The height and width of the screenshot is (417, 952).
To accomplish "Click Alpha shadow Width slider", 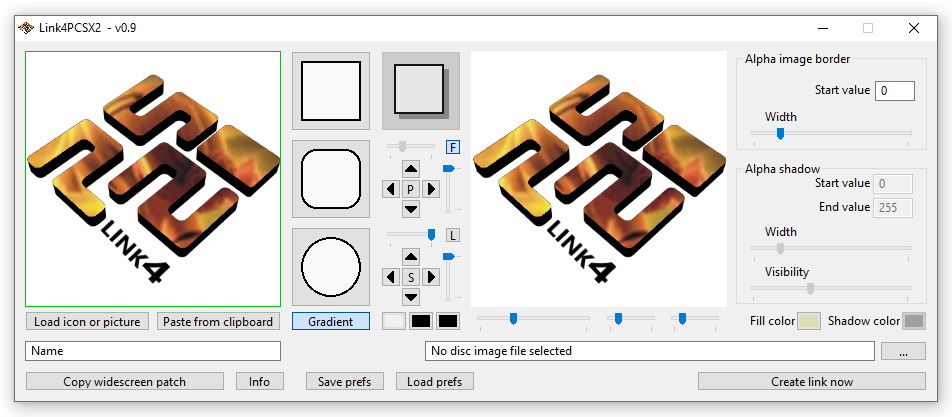I will pos(831,249).
